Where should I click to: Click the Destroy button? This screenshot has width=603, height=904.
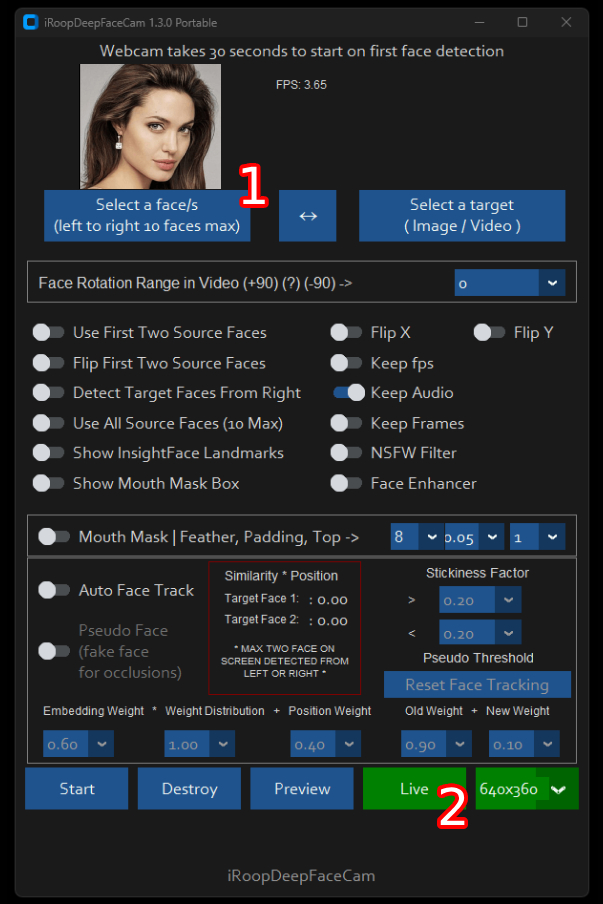[189, 789]
